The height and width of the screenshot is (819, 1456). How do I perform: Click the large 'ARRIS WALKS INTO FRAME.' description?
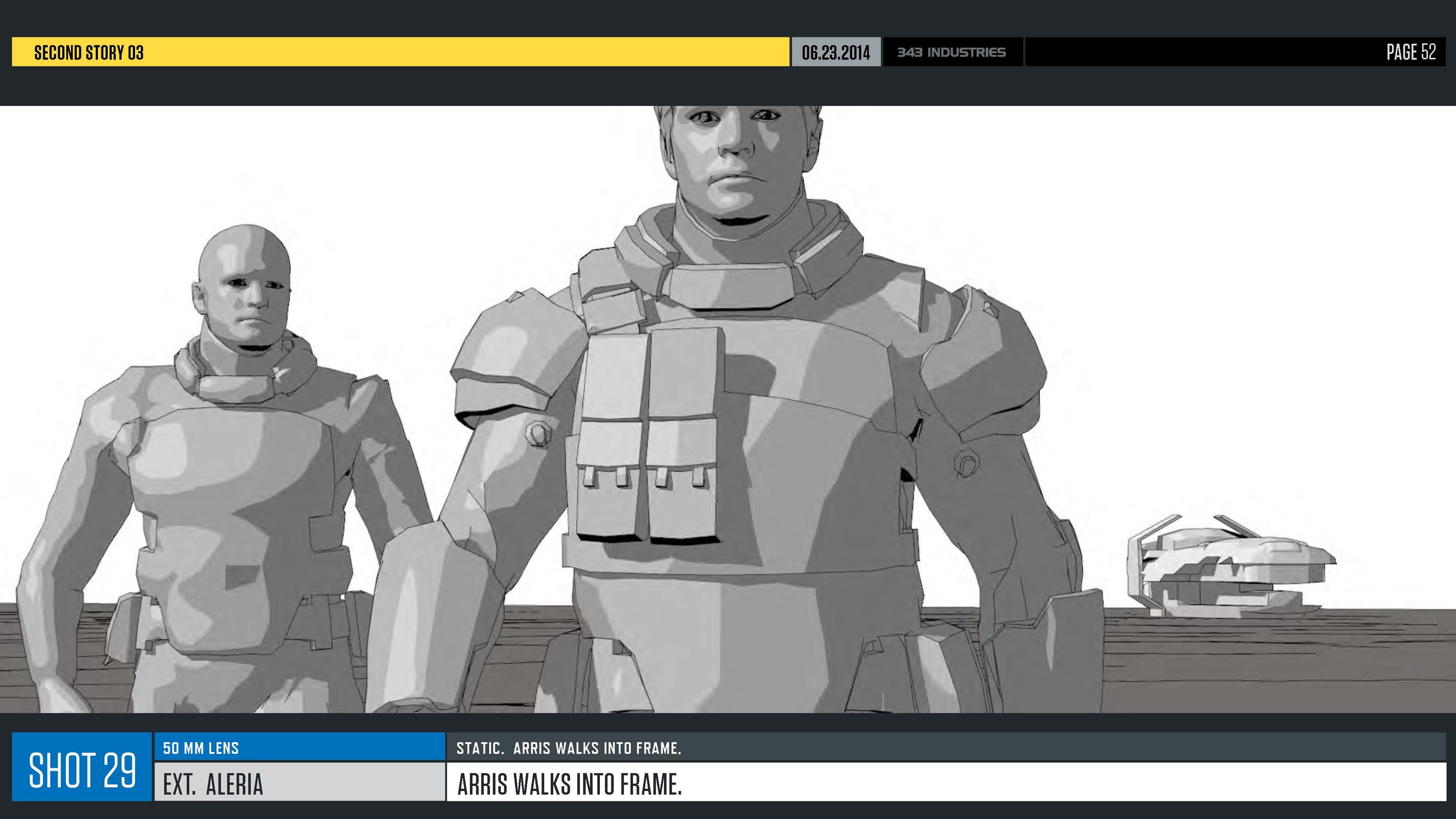click(x=569, y=784)
